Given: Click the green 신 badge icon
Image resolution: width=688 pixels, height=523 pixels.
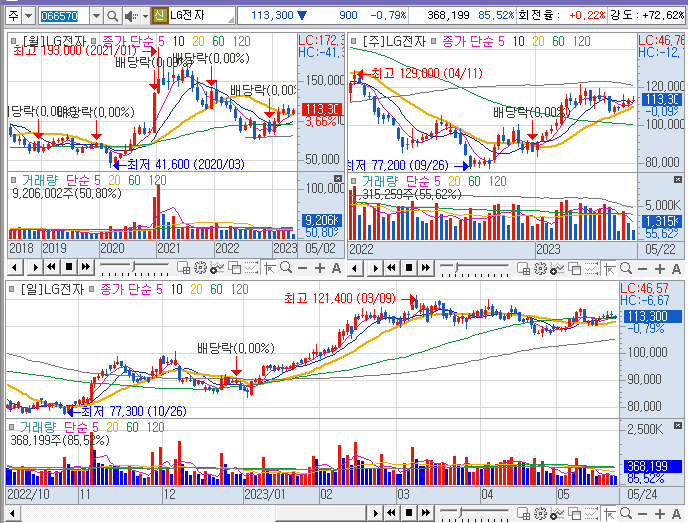Looking at the screenshot, I should pos(159,16).
